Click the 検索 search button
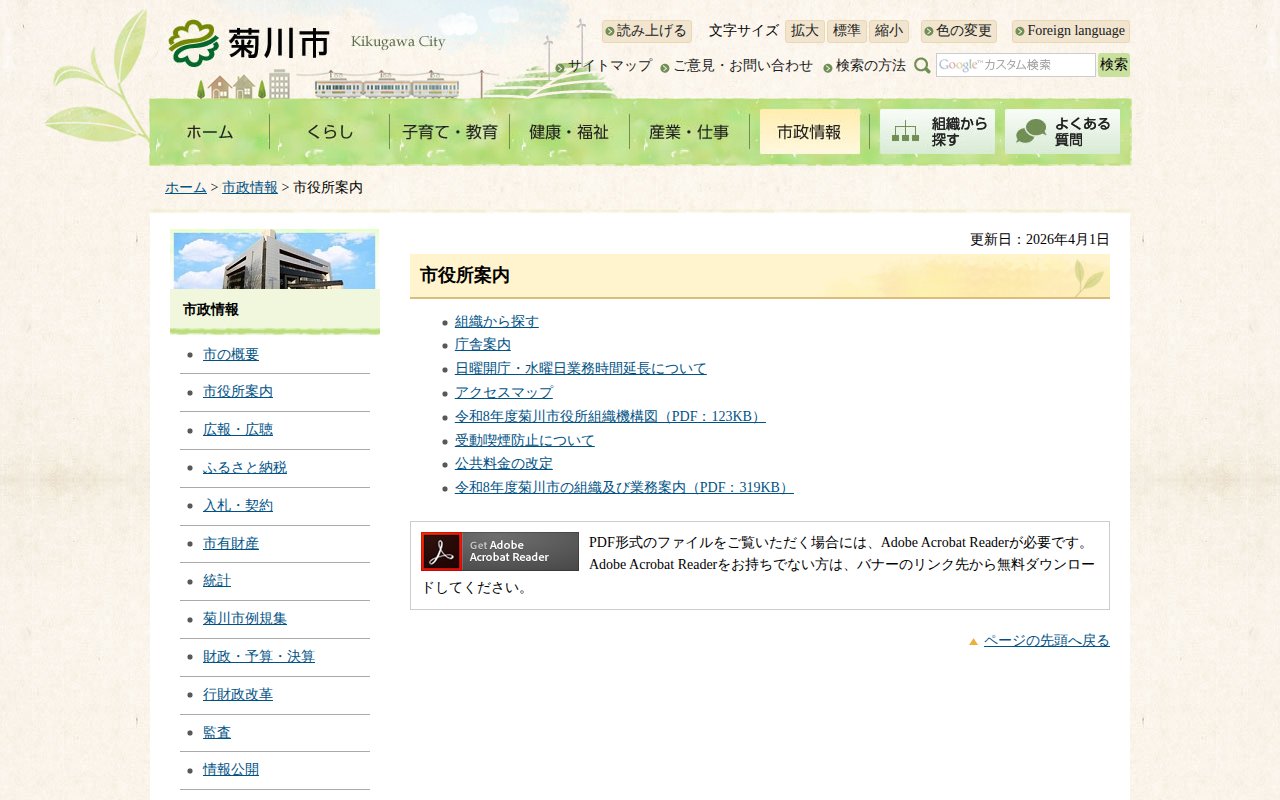The height and width of the screenshot is (800, 1280). 1114,65
